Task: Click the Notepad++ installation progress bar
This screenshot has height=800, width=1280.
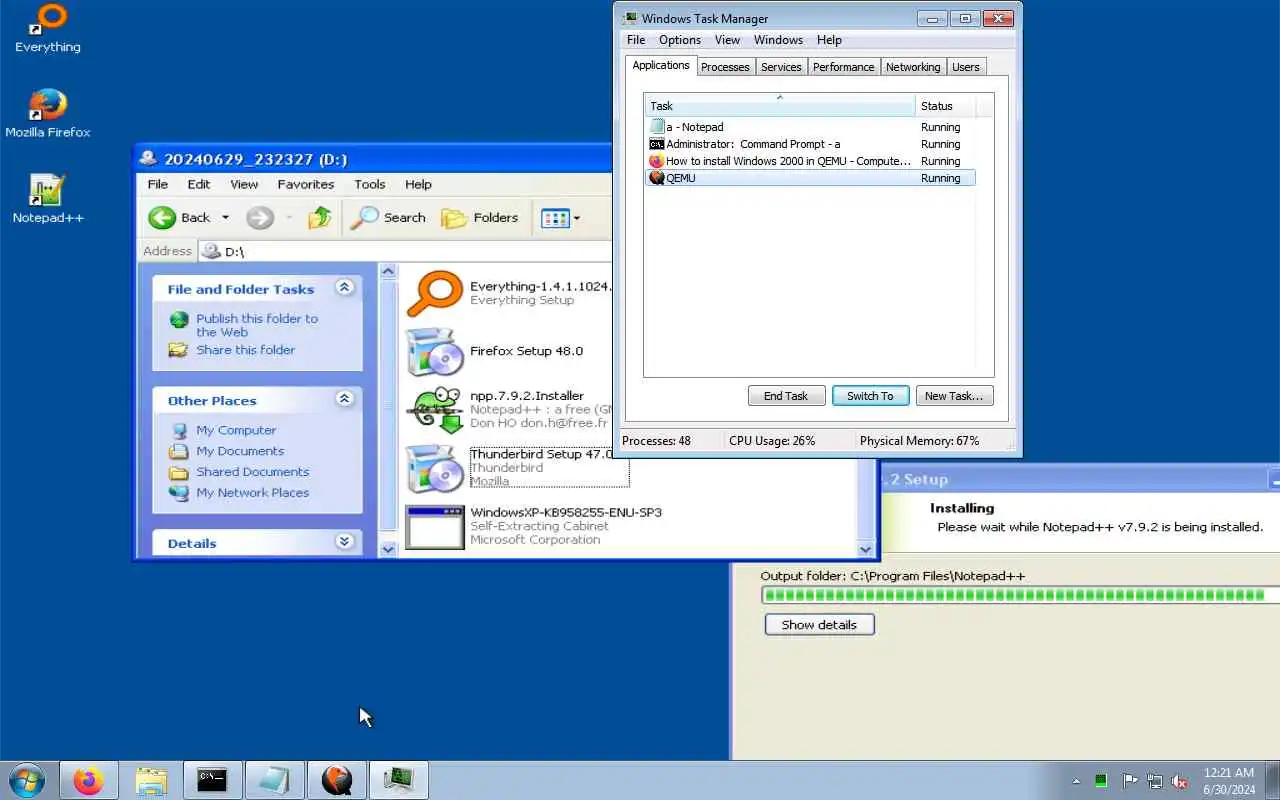Action: pos(1020,595)
